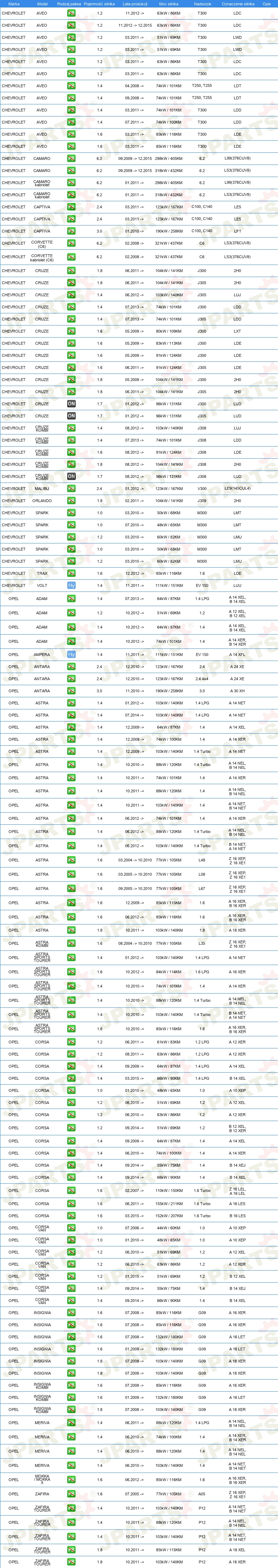Click the petrol icon in ANTARA 3.0 row
Image resolution: width=278 pixels, height=1568 pixels.
[71, 691]
